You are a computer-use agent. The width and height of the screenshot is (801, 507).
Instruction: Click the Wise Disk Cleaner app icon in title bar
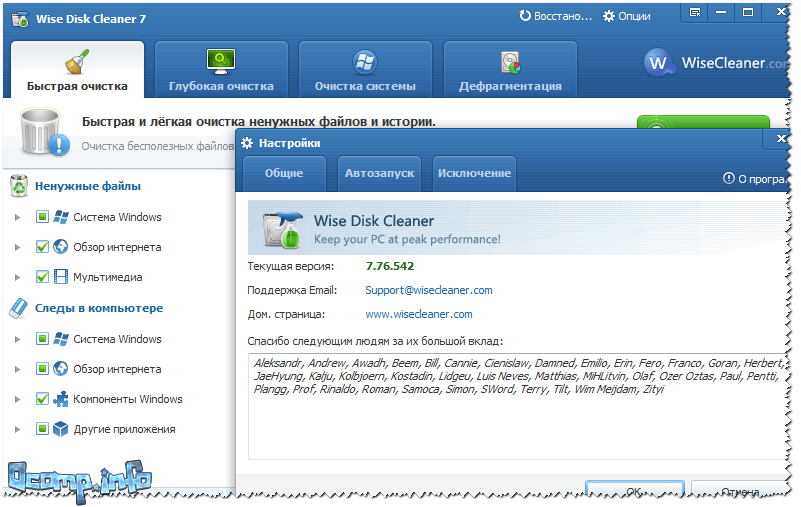[20, 19]
